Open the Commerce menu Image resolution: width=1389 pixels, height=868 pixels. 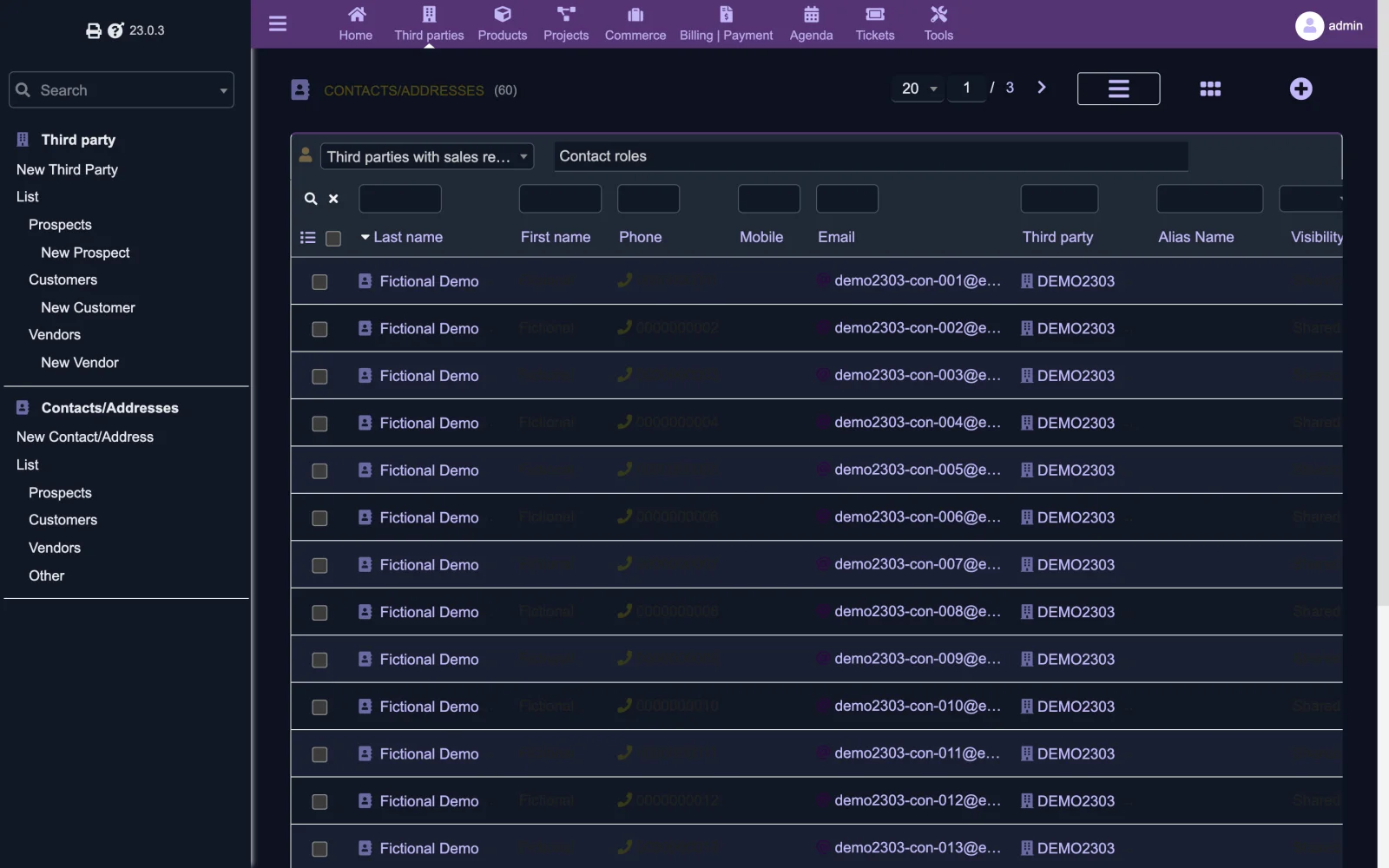635,24
